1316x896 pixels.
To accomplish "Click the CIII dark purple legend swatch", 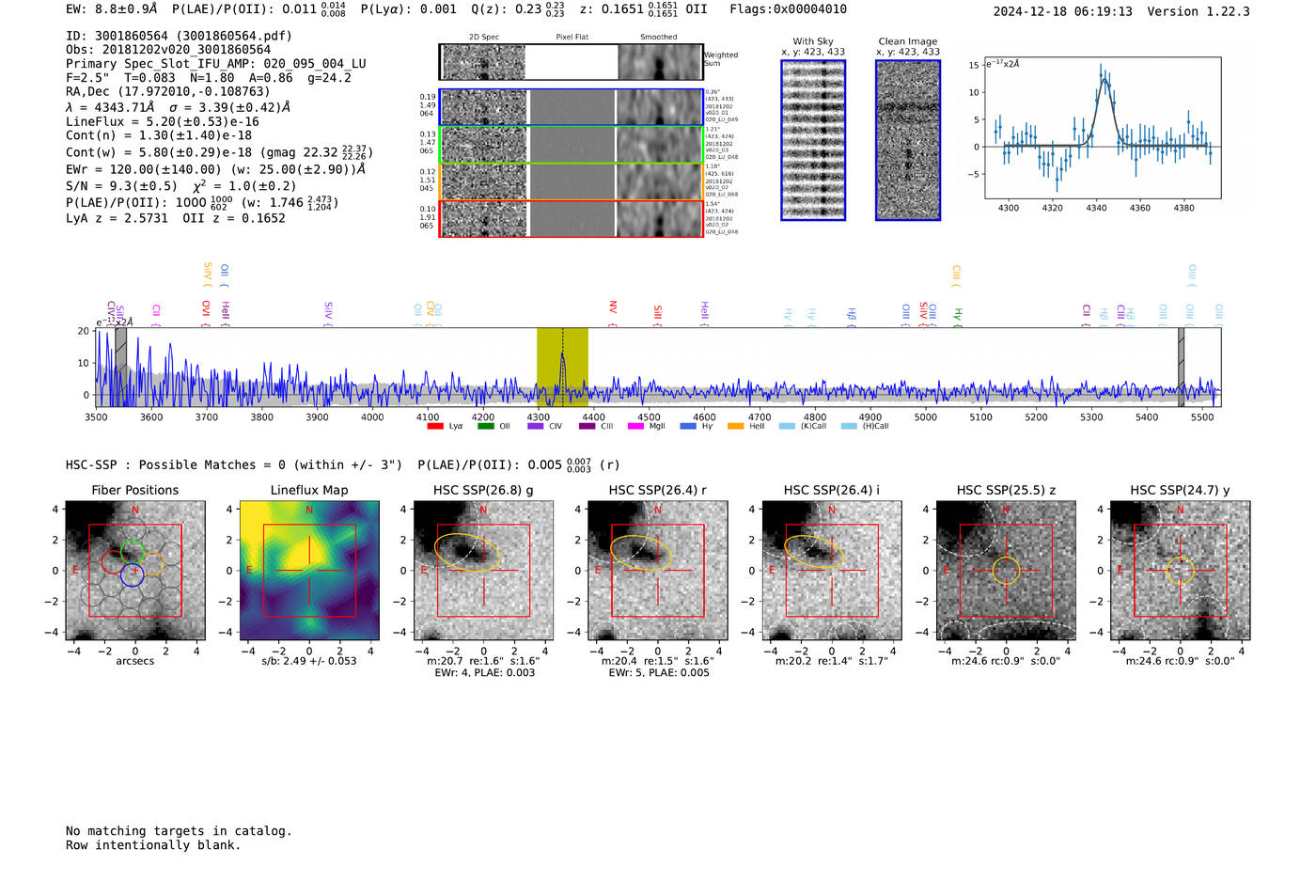I will (587, 426).
